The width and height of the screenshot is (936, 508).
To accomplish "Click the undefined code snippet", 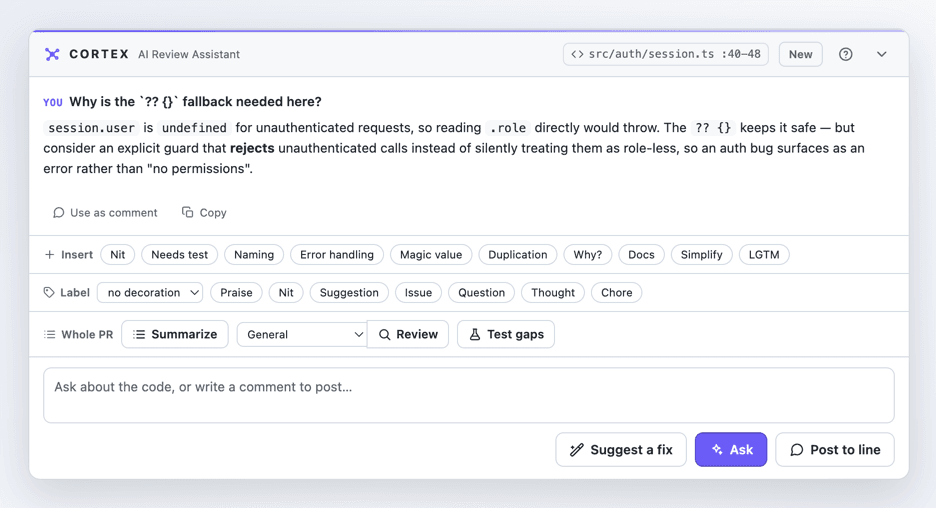I will (x=194, y=128).
